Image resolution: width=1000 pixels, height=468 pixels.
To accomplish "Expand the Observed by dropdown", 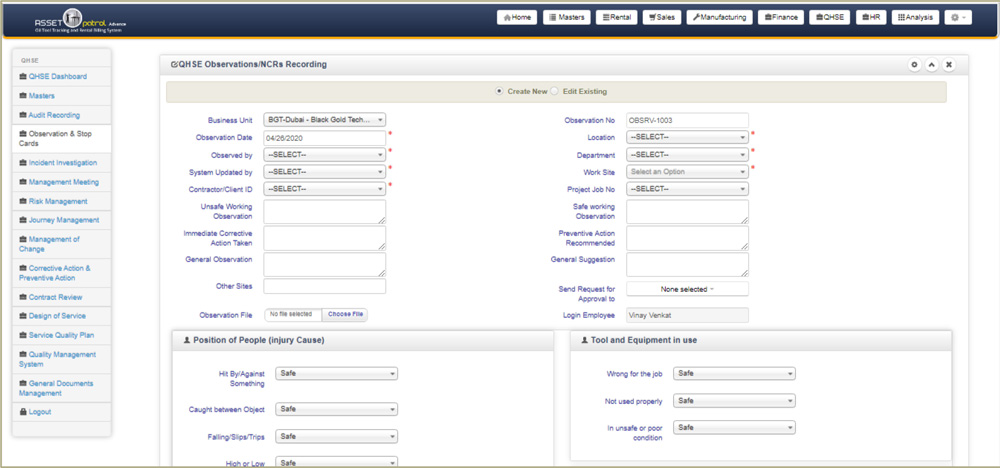I will point(324,155).
